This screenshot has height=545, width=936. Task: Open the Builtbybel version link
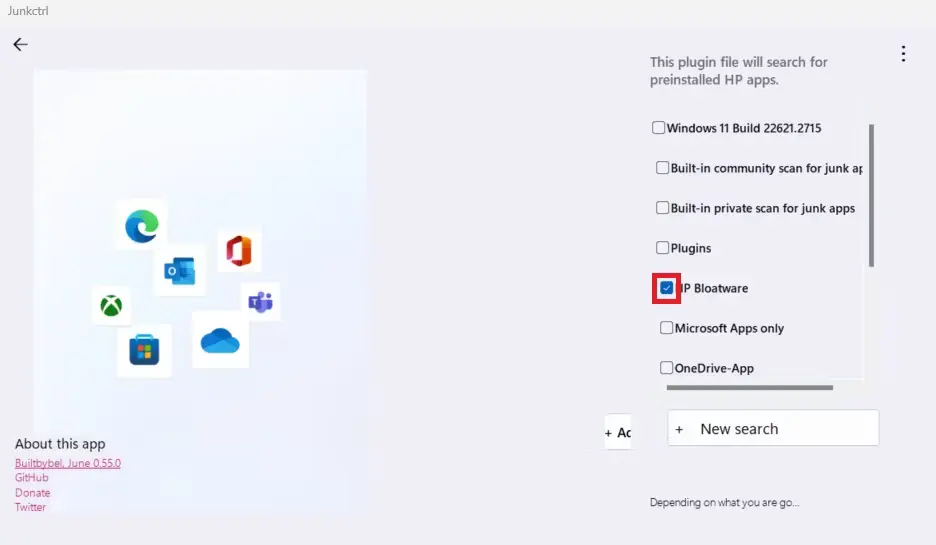tap(67, 463)
